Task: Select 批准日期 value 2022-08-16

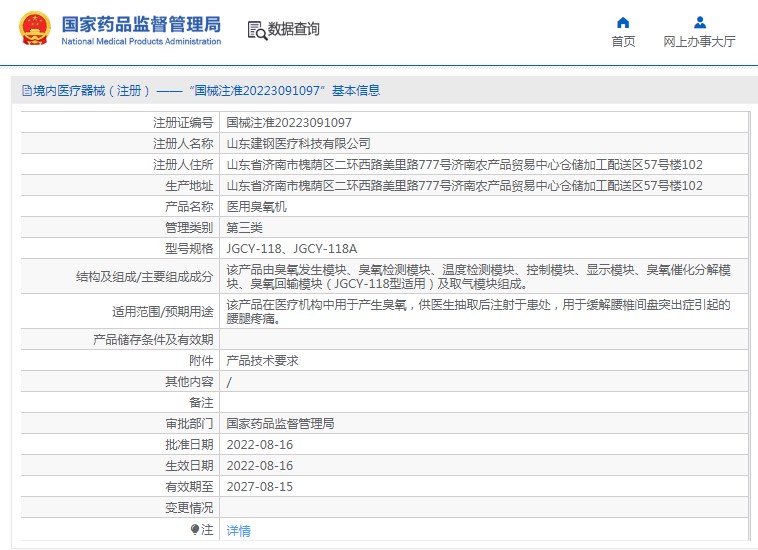Action: pyautogui.click(x=260, y=445)
